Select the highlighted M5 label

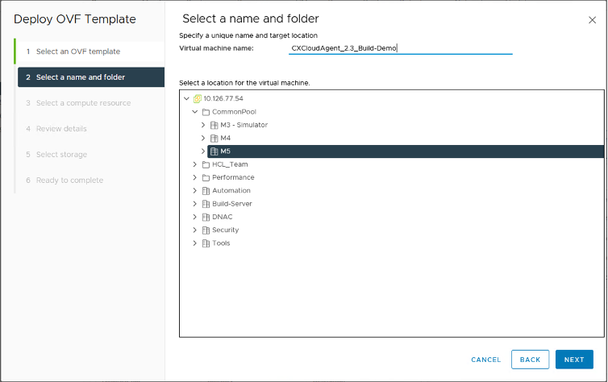point(225,151)
